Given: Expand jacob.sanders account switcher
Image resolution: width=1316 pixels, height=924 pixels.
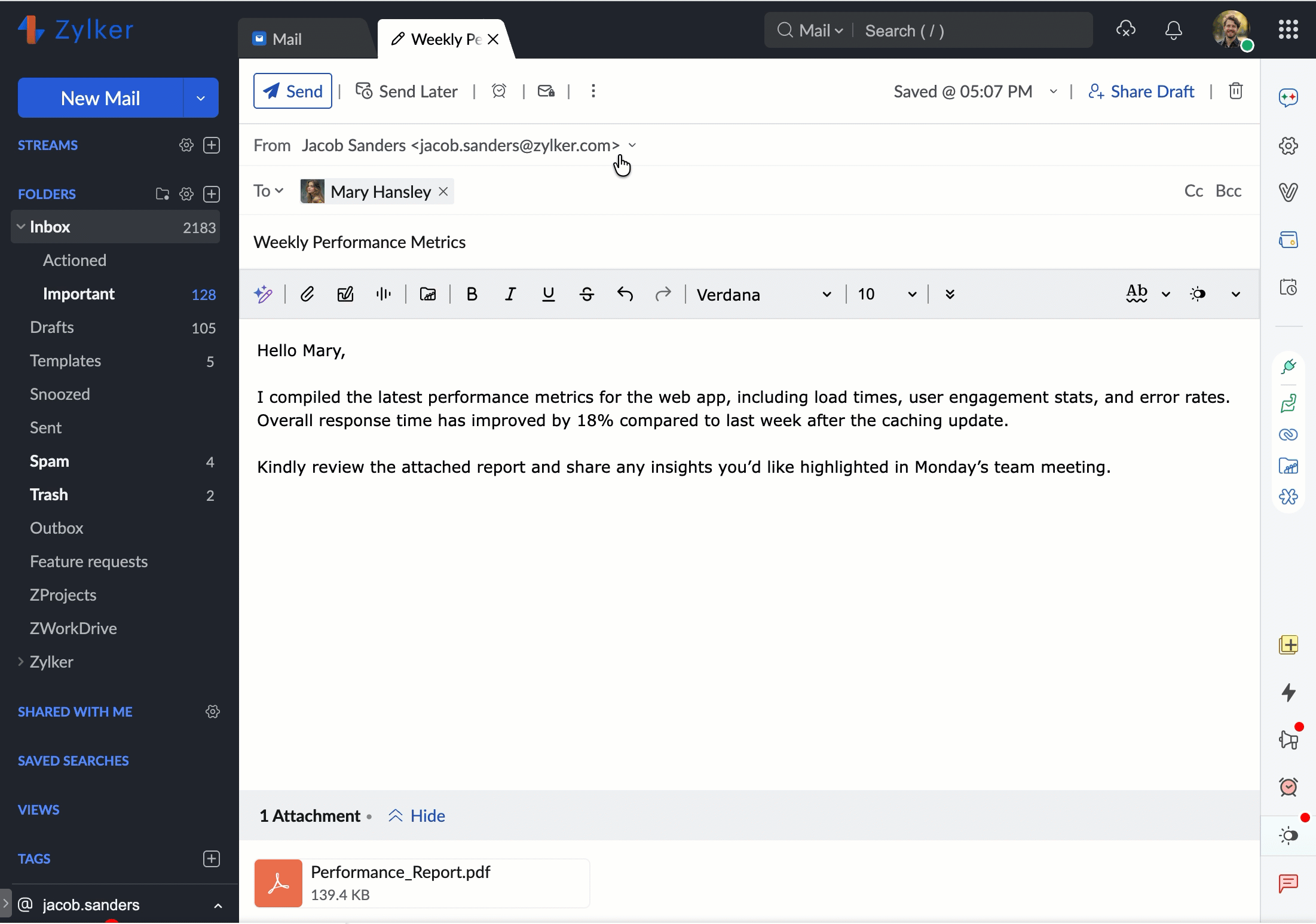Looking at the screenshot, I should click(218, 905).
